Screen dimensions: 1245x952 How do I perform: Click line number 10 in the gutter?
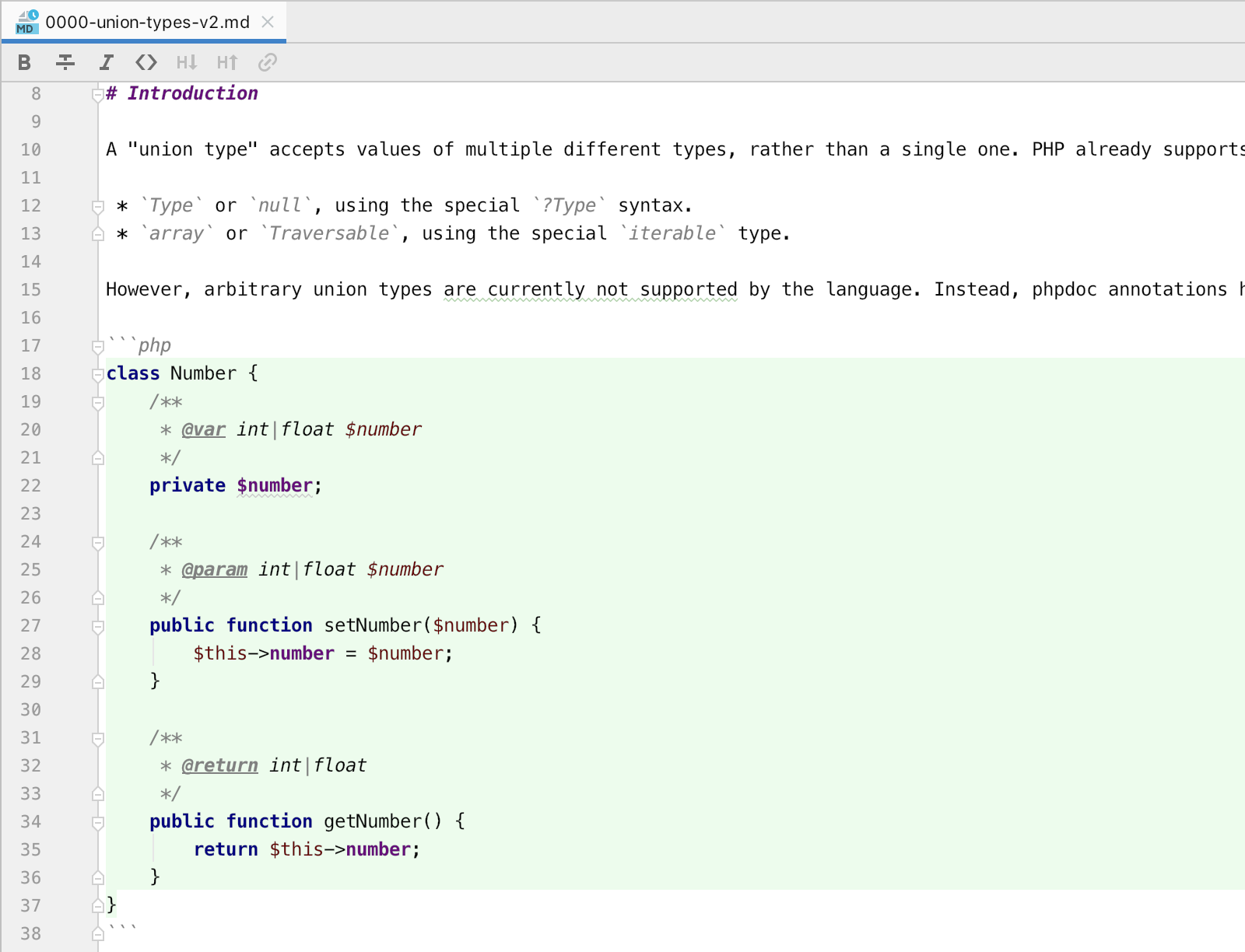pos(31,149)
